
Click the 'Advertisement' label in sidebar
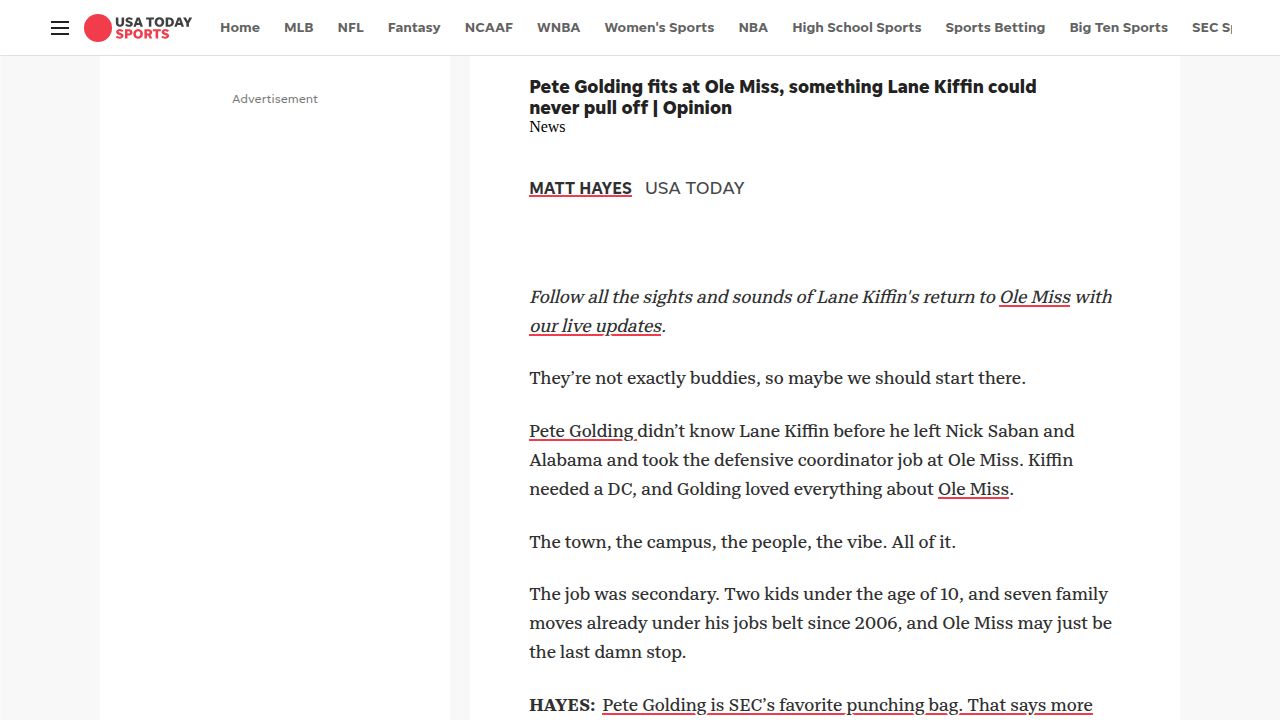(x=275, y=99)
